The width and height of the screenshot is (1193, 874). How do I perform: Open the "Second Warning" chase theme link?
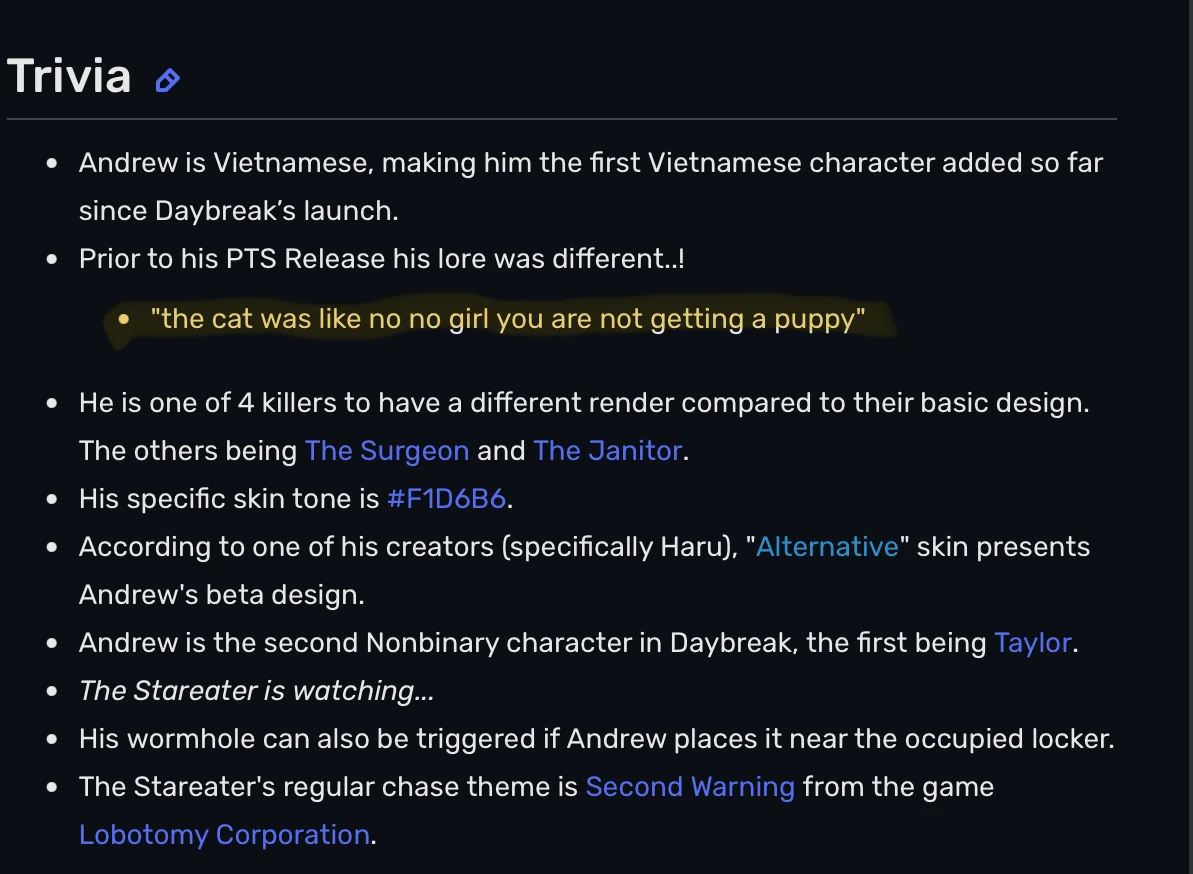[691, 787]
